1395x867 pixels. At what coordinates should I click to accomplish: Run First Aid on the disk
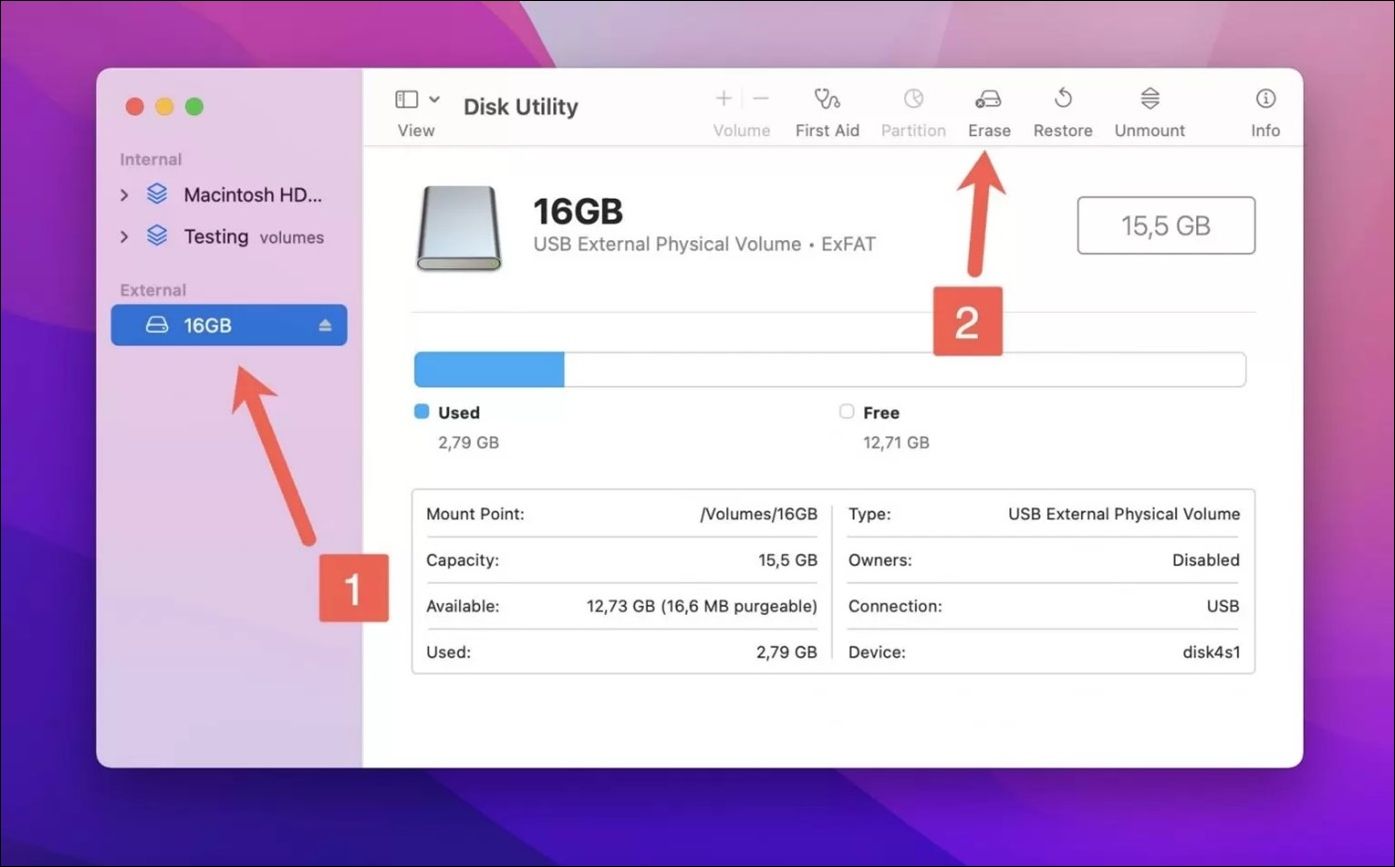point(827,98)
